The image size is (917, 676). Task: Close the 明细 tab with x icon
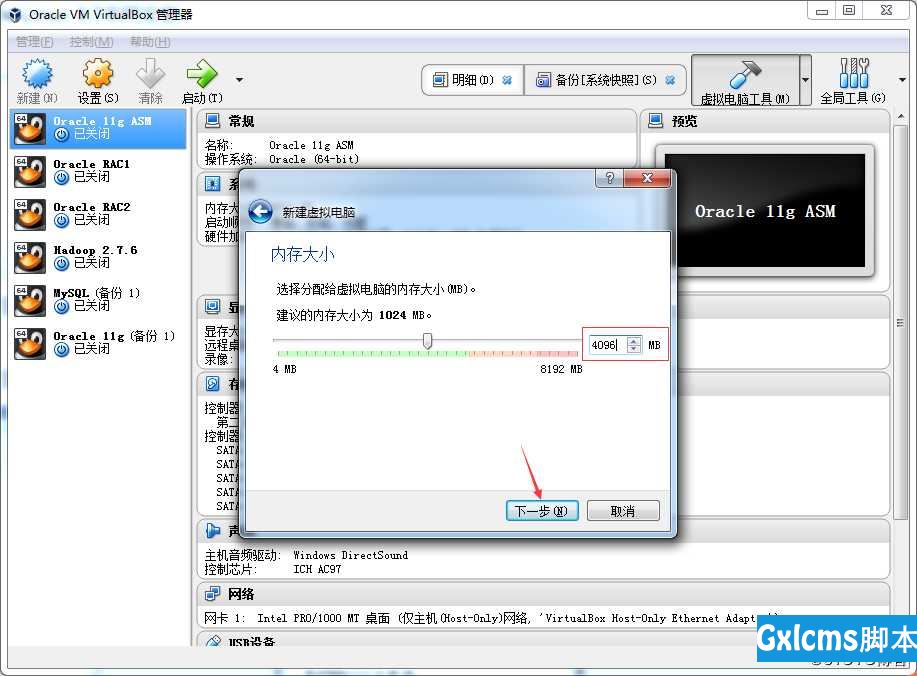click(x=507, y=80)
